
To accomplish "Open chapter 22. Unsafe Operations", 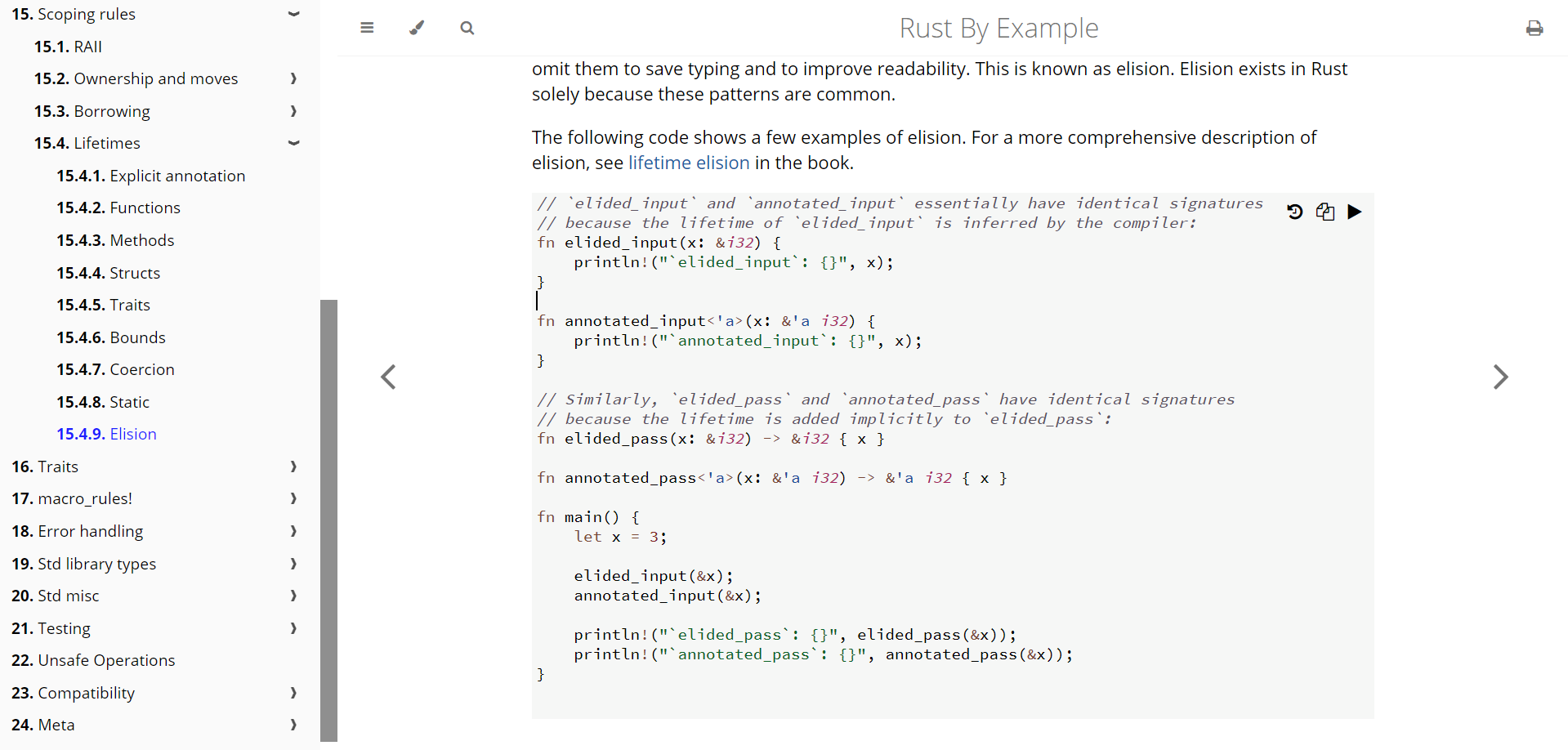I will click(93, 660).
